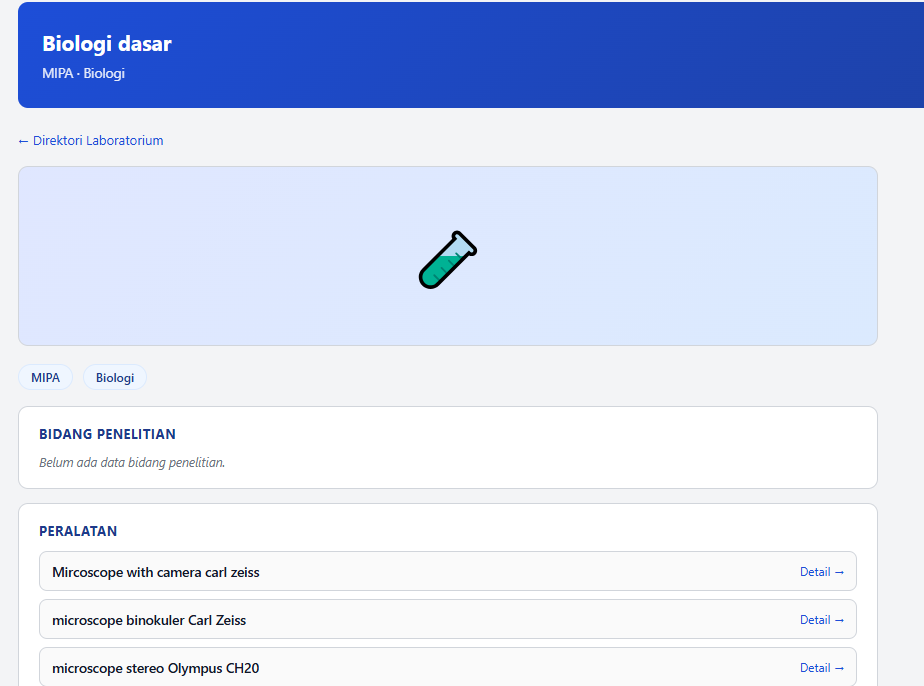Click the MIPA · Biologi subtitle in header
Screen dimensions: 924x686
pyautogui.click(x=84, y=73)
